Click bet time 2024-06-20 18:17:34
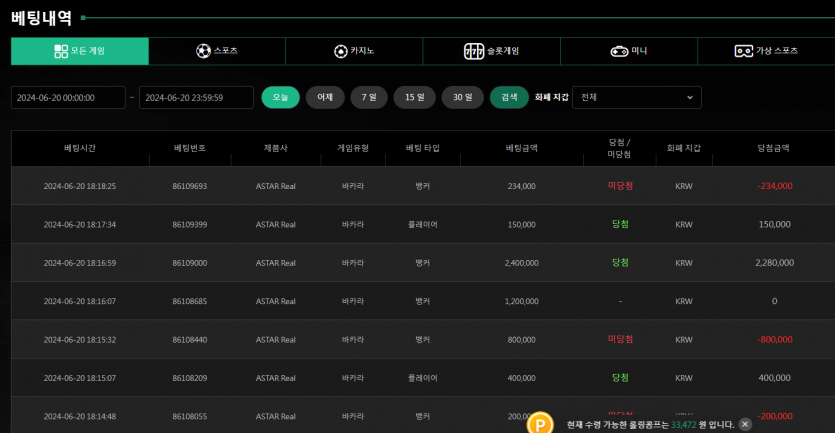Viewport: 835px width, 433px height. click(80, 225)
